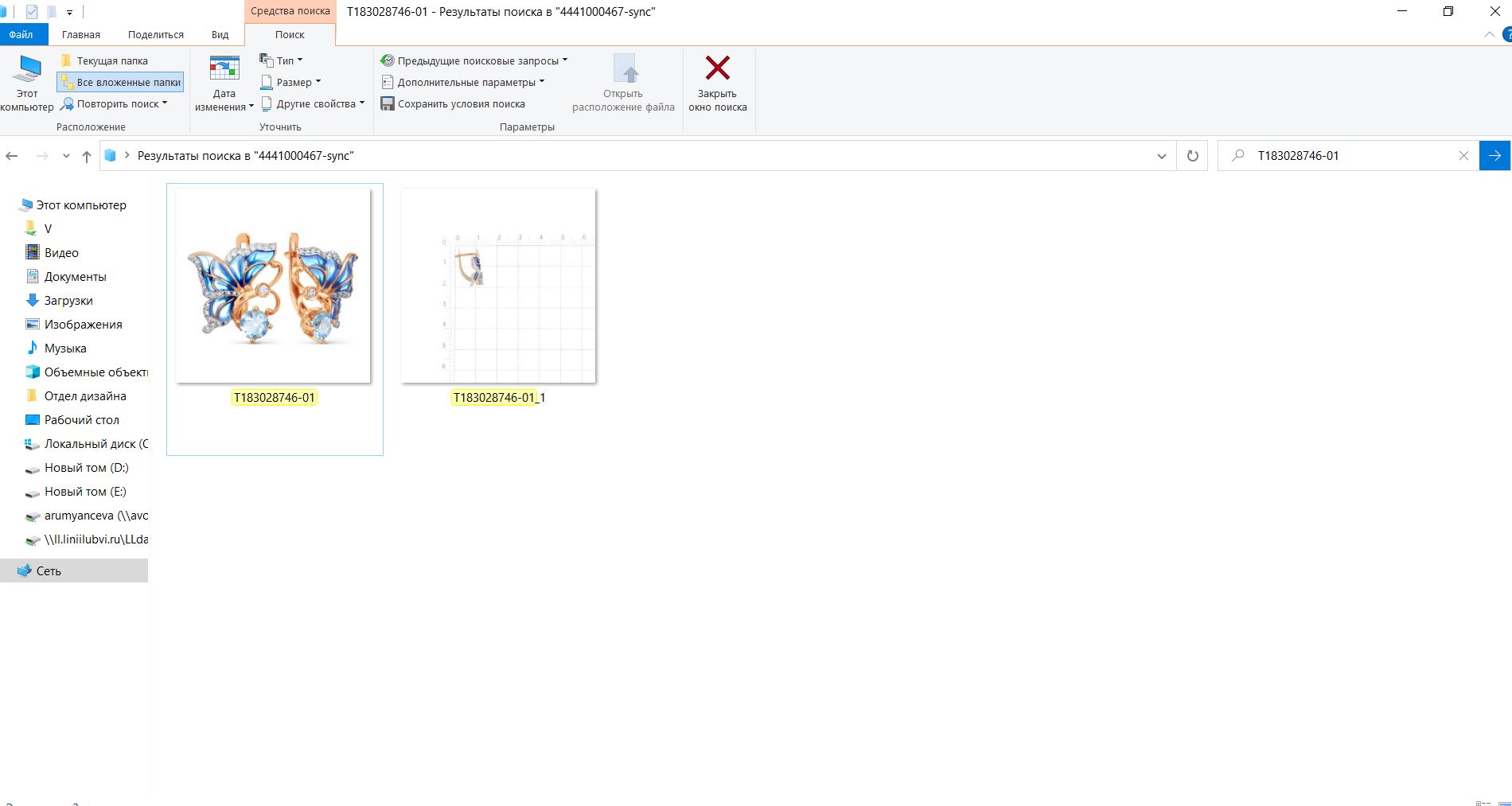Viewport: 1512px width, 806px height.
Task: Switch to the View ribbon tab
Action: 220,34
